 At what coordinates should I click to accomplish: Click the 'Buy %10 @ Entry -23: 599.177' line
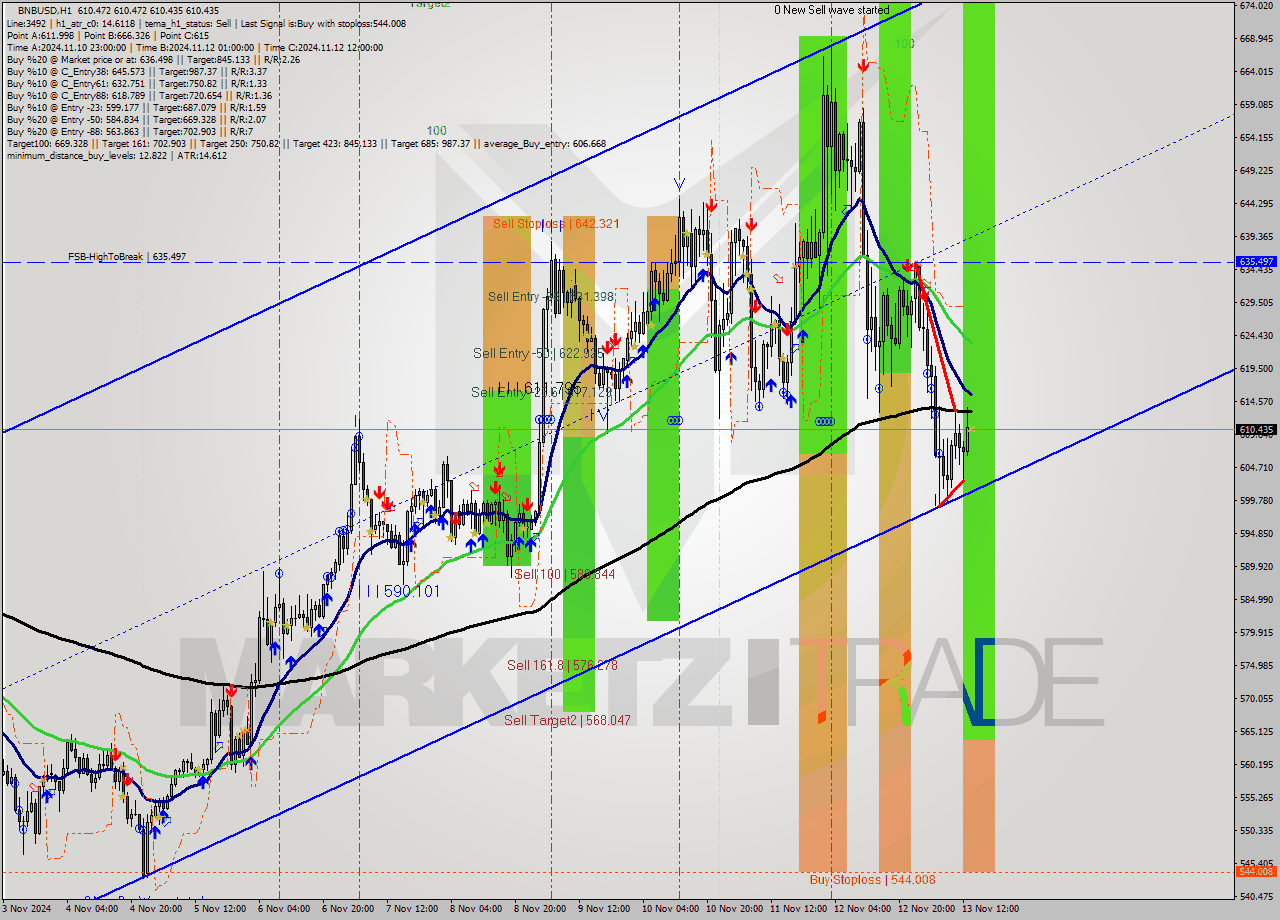tap(136, 107)
